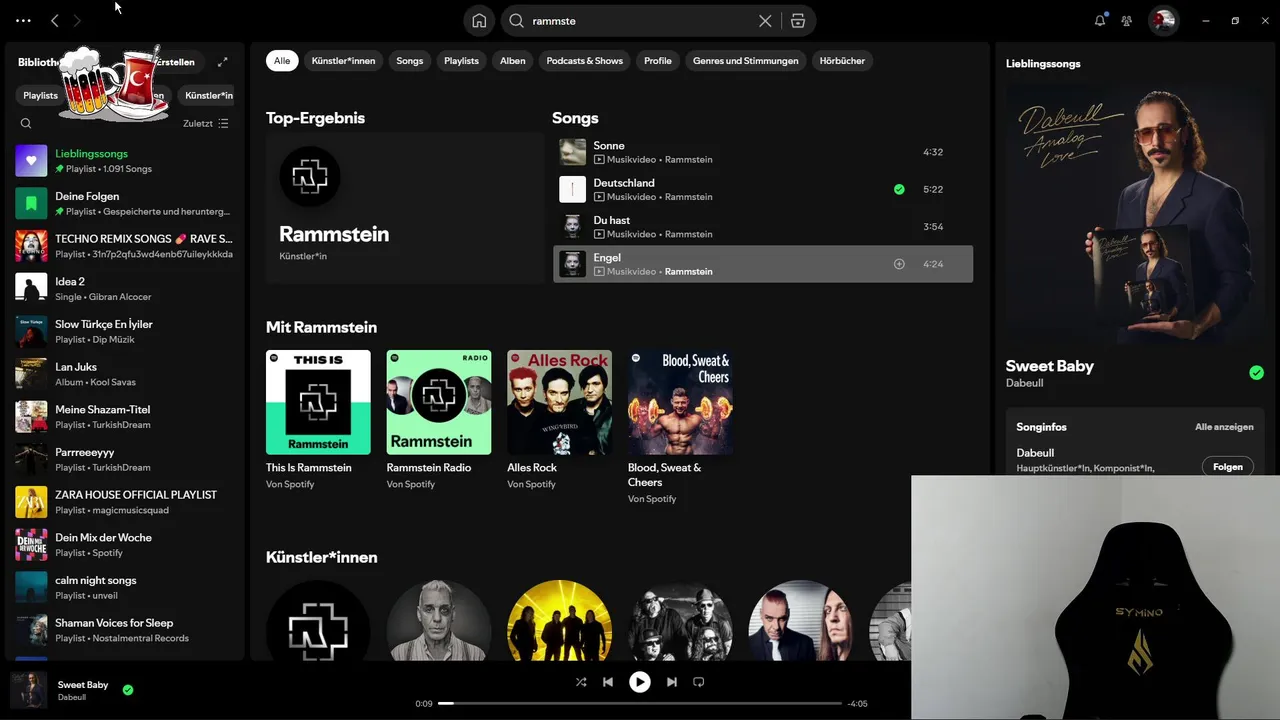Follow Dabeull with the Folgen button
This screenshot has width=1280, height=720.
[1228, 467]
